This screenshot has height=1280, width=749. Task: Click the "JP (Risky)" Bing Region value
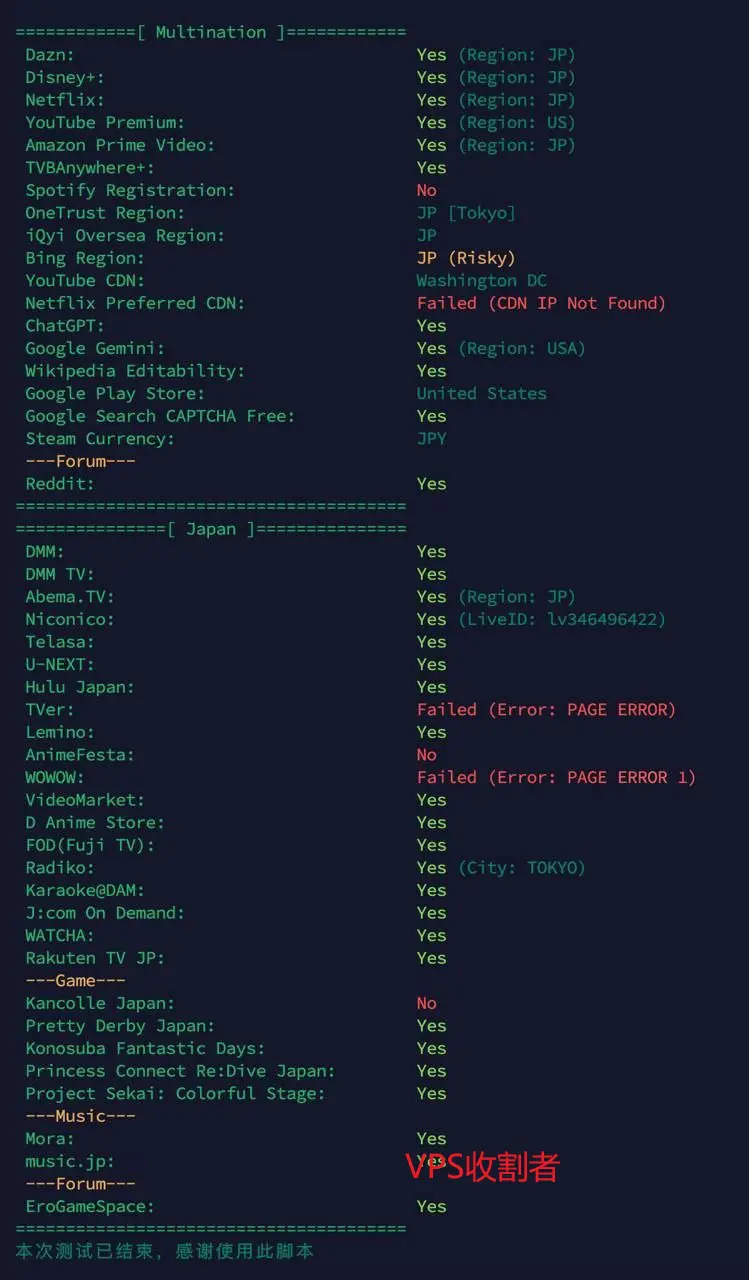[x=466, y=258]
